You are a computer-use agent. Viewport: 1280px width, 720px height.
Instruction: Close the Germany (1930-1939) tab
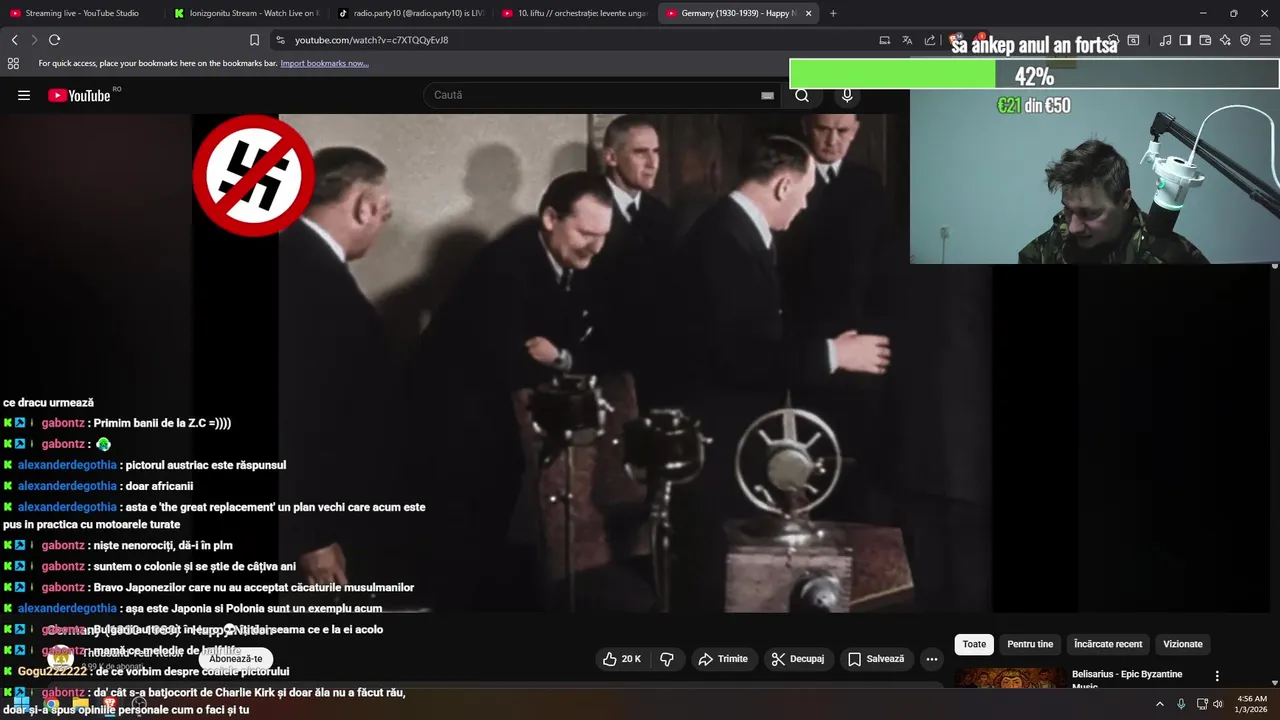tap(808, 13)
